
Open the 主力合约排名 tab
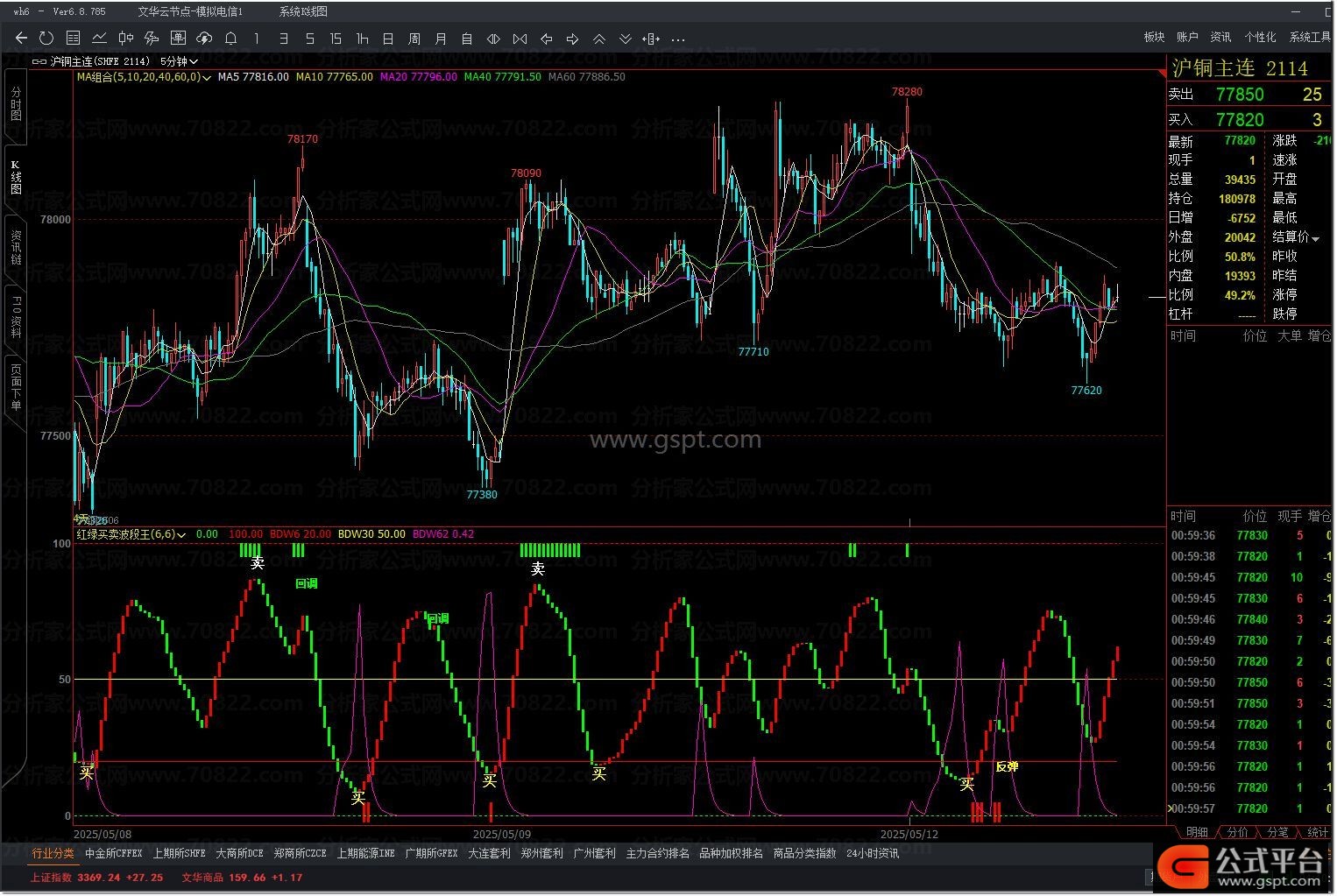click(658, 853)
